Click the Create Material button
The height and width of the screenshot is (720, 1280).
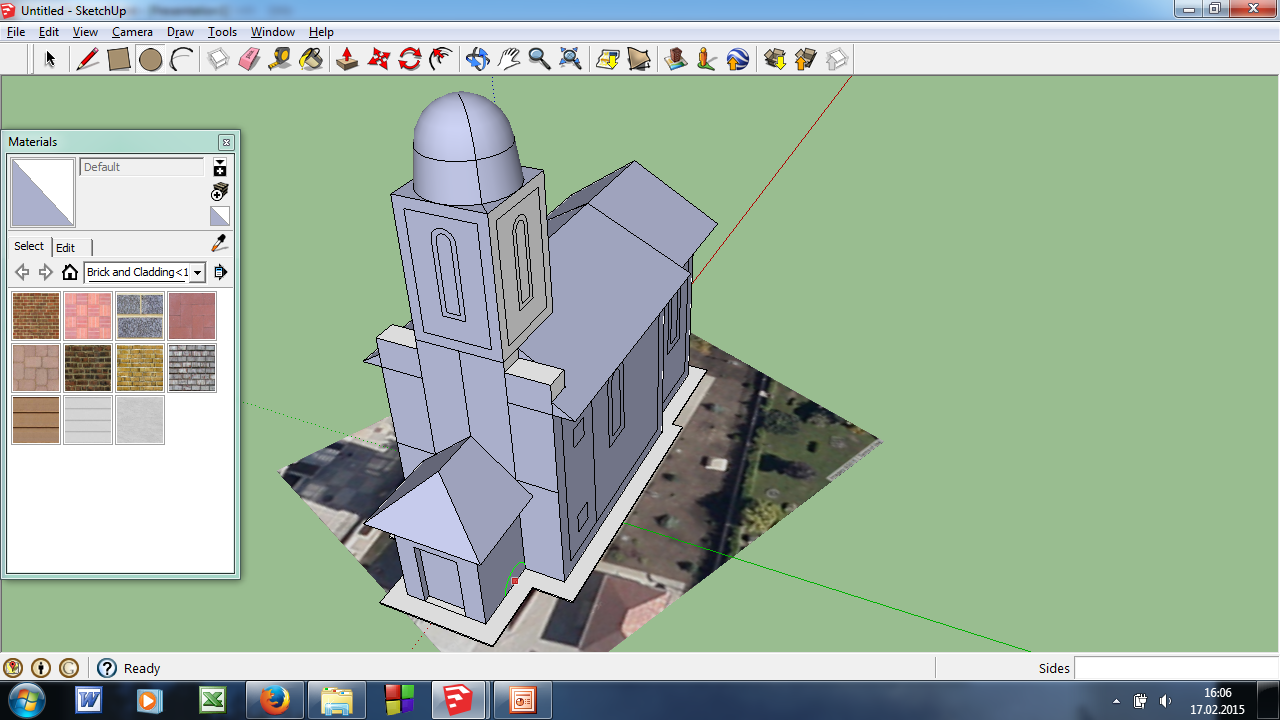(x=220, y=191)
